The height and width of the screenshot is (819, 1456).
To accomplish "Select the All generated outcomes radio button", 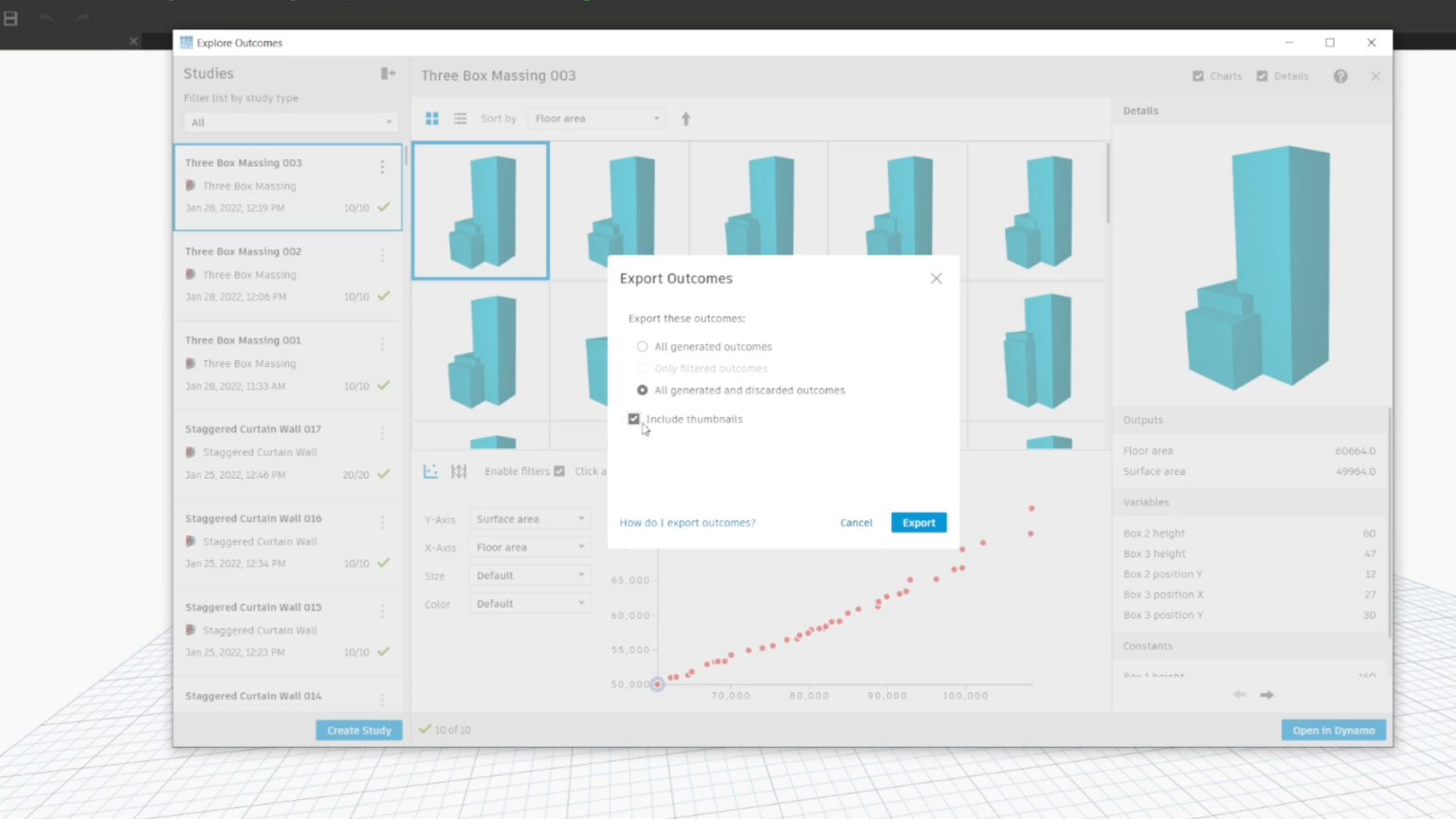I will (642, 346).
